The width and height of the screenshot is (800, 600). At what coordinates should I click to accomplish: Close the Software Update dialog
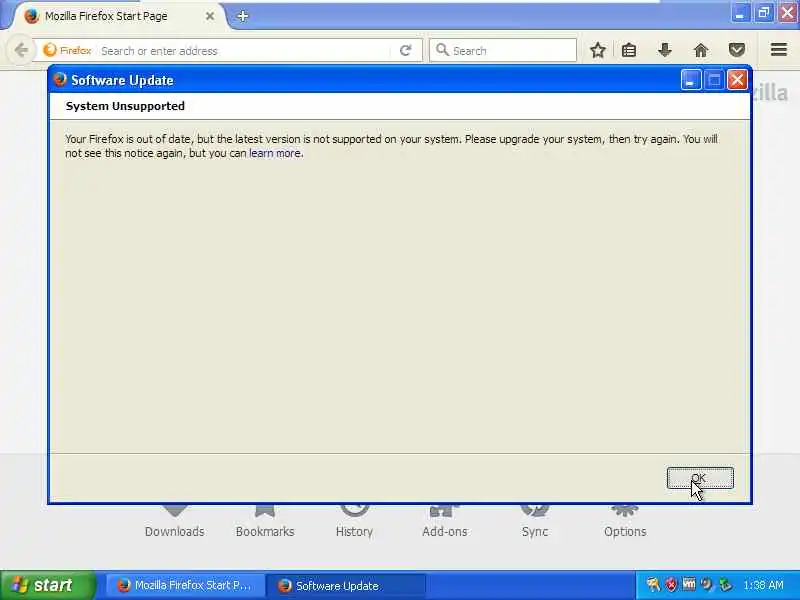737,80
